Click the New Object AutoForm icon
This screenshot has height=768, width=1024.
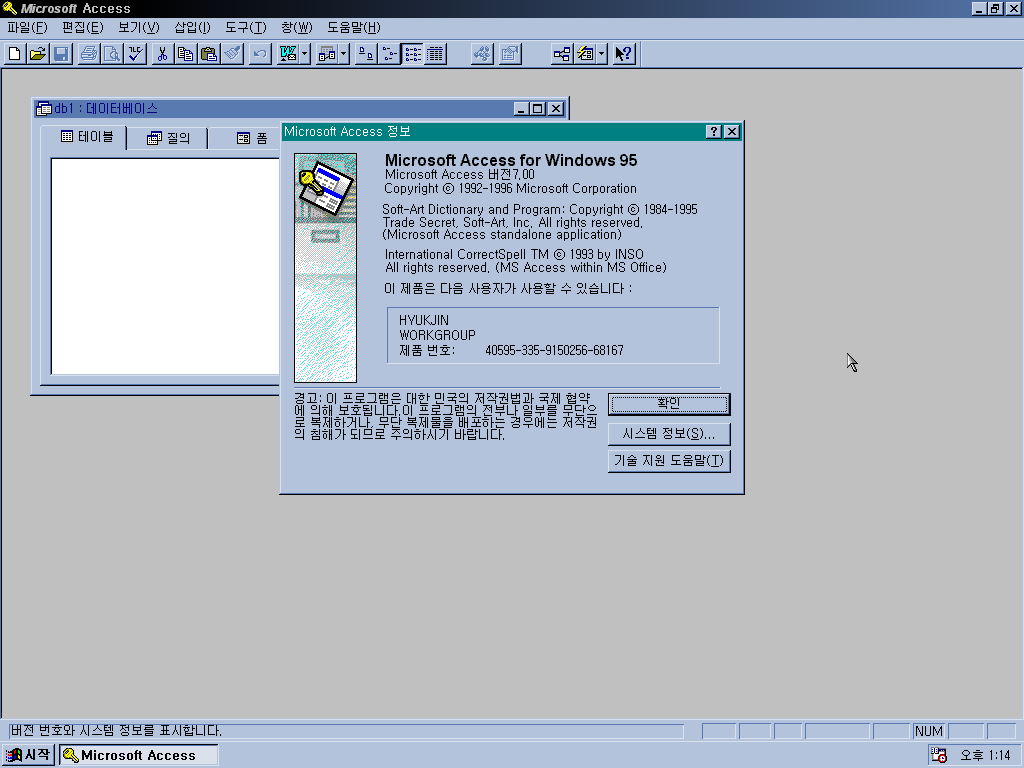point(585,54)
